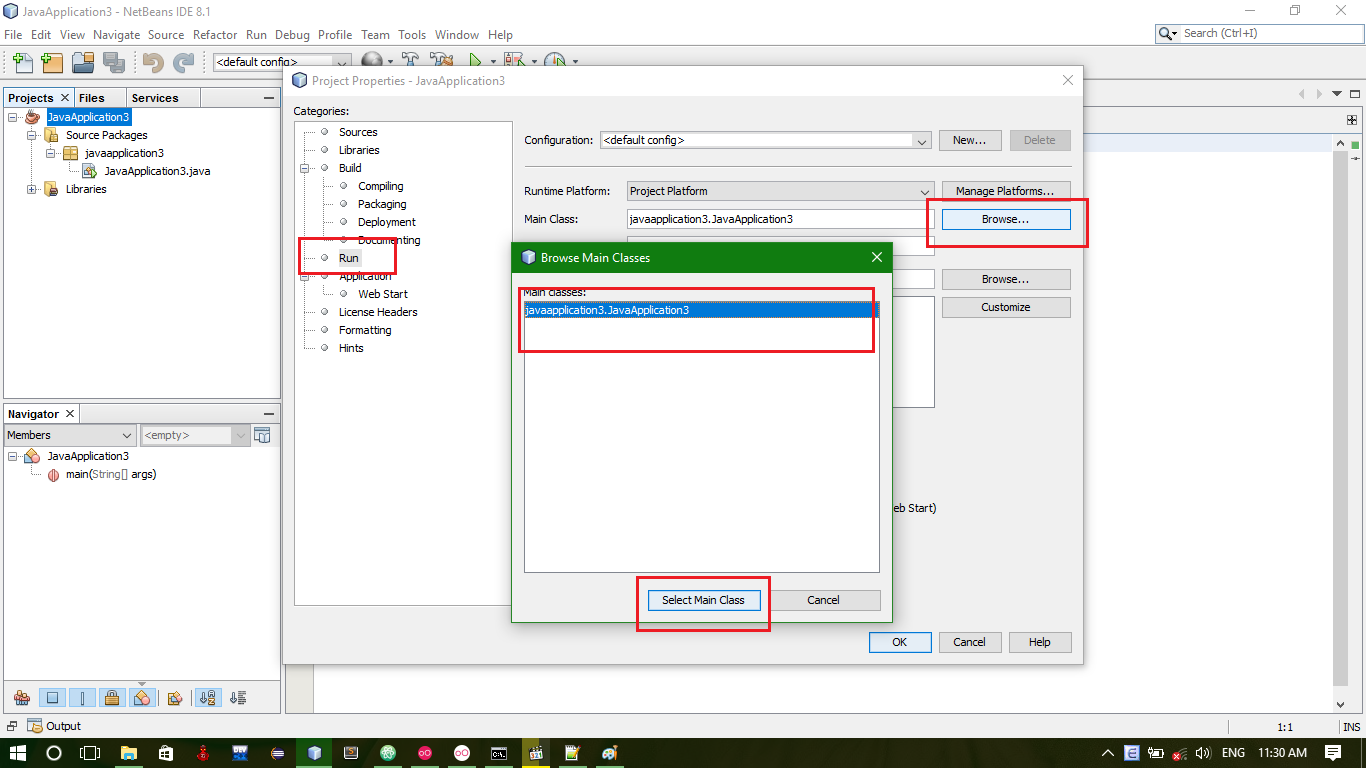Image resolution: width=1366 pixels, height=768 pixels.
Task: Expand the Libraries node in Projects
Action: pyautogui.click(x=32, y=189)
